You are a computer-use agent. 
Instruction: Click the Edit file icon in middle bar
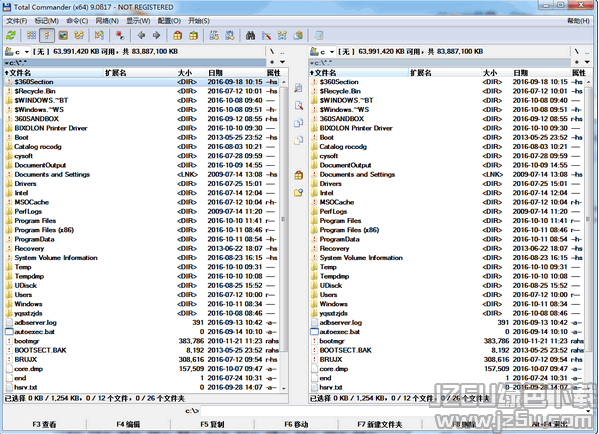pos(299,105)
